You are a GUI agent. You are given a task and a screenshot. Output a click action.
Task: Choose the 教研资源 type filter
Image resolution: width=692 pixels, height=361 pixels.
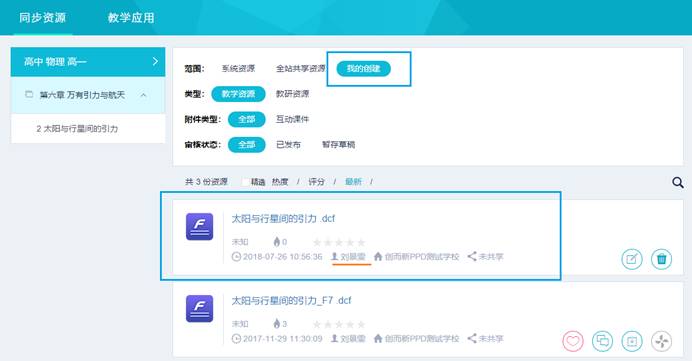[292, 94]
